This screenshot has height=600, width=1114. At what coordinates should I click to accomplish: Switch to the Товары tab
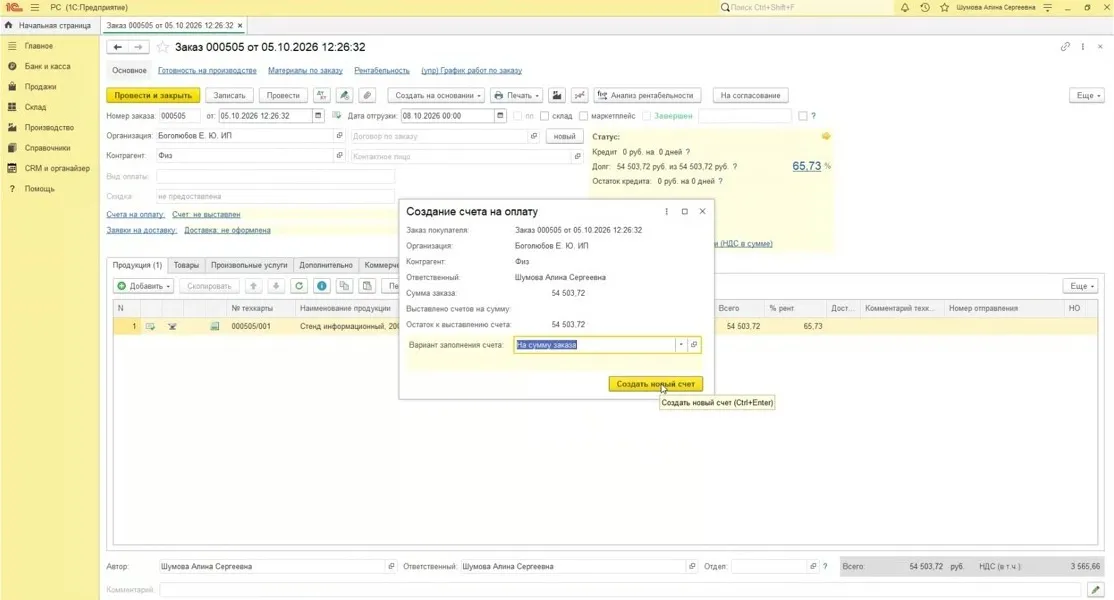186,265
